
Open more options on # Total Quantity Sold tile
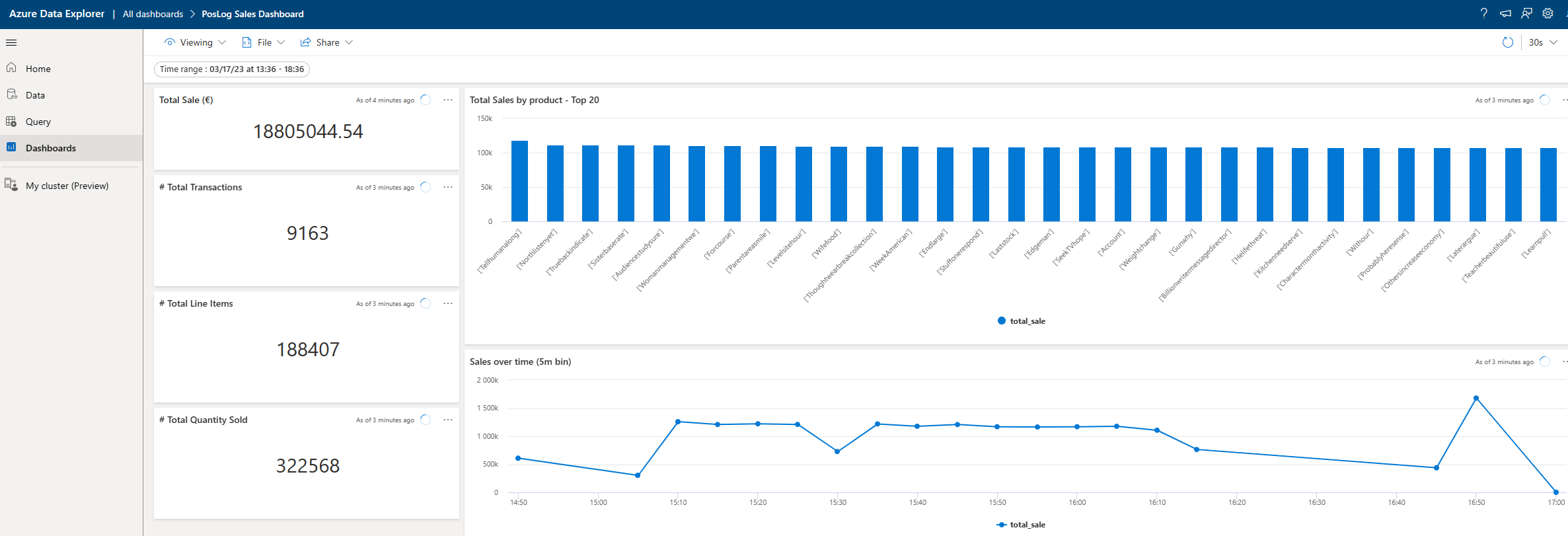(448, 420)
